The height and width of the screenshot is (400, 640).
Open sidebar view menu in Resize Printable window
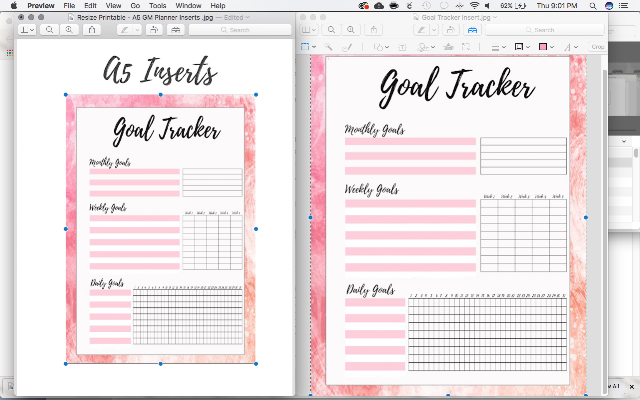click(27, 30)
